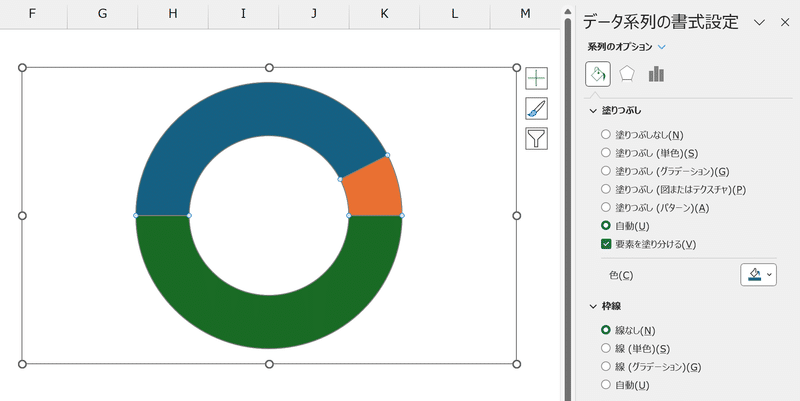Close the データ系列の書式設定 pane

[x=785, y=22]
